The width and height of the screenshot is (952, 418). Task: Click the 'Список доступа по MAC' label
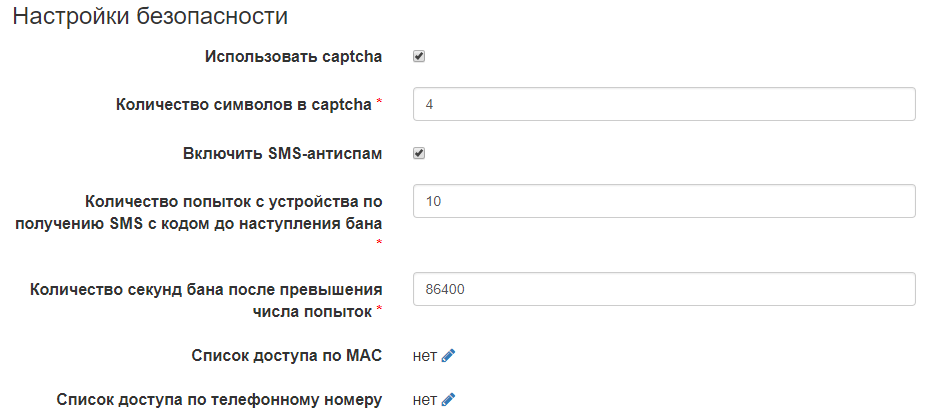286,355
